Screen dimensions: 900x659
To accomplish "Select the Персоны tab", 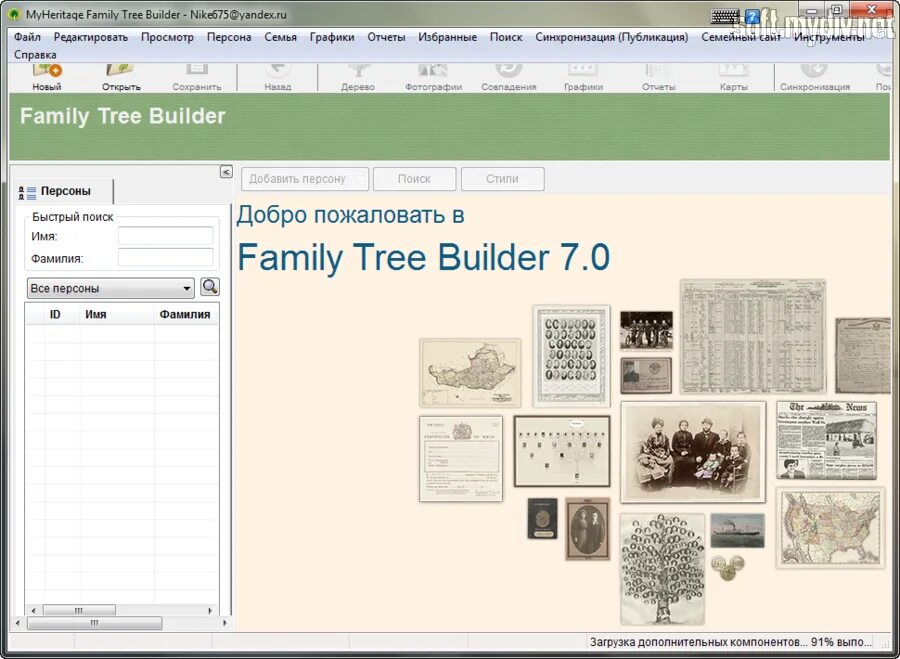I will tap(63, 191).
